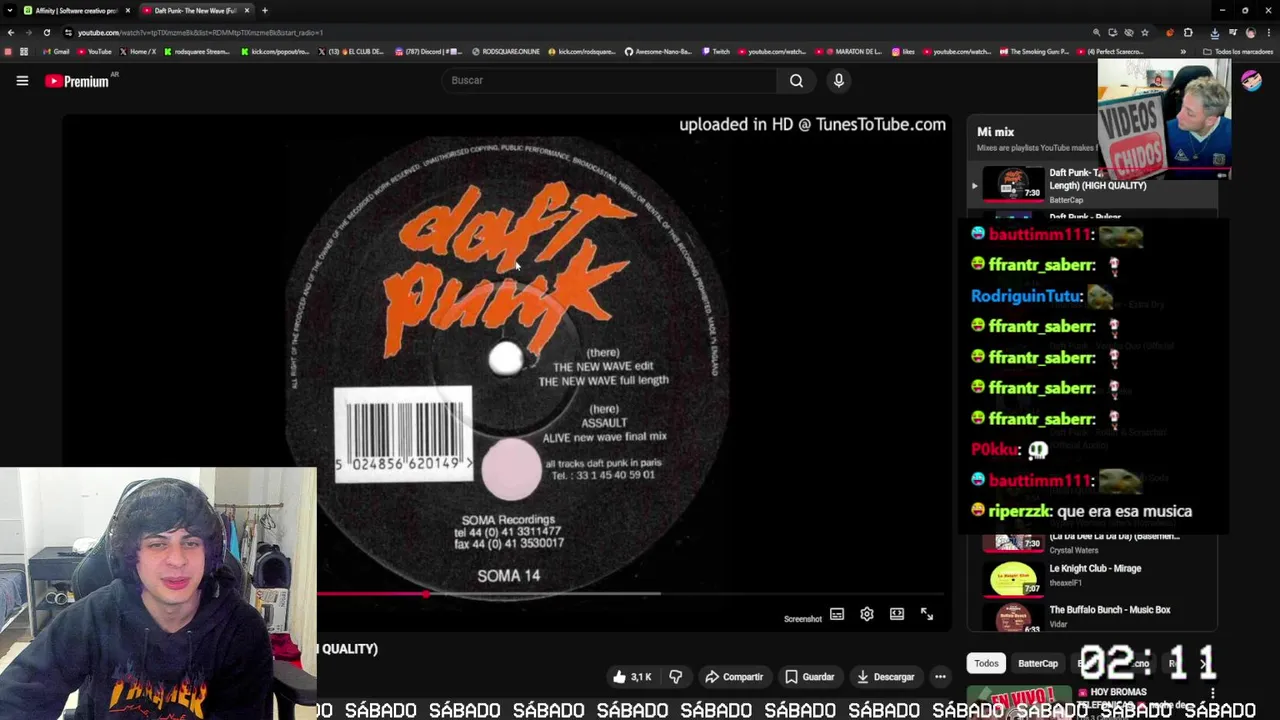Open the YouTube bookmark

pos(95,51)
